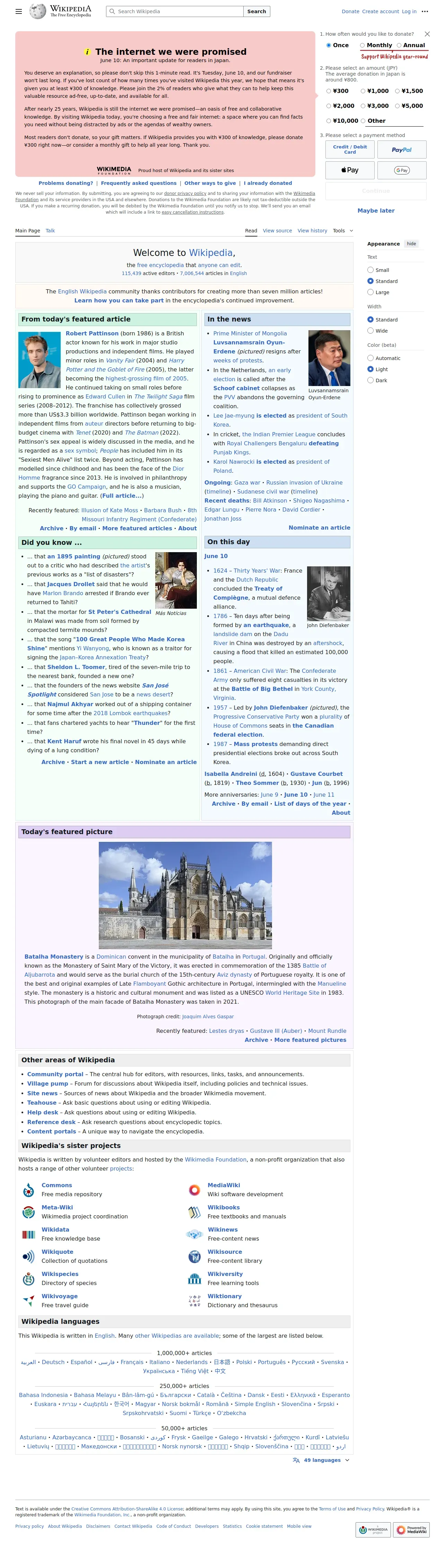Click the I already donated link
Image resolution: width=445 pixels, height=1568 pixels.
pos(268,183)
